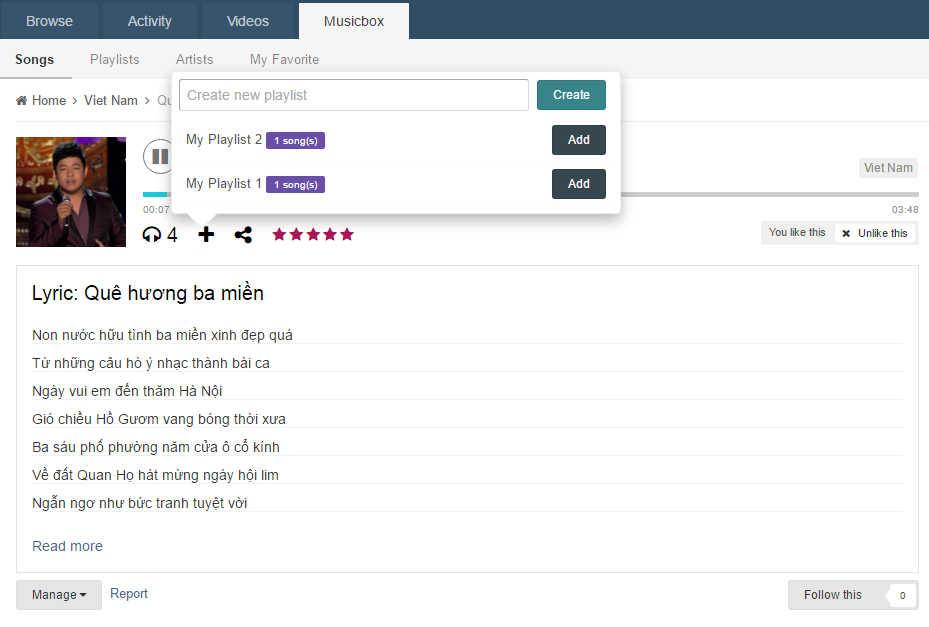Focus the Create new playlist field
Viewport: 929px width, 627px height.
(353, 95)
